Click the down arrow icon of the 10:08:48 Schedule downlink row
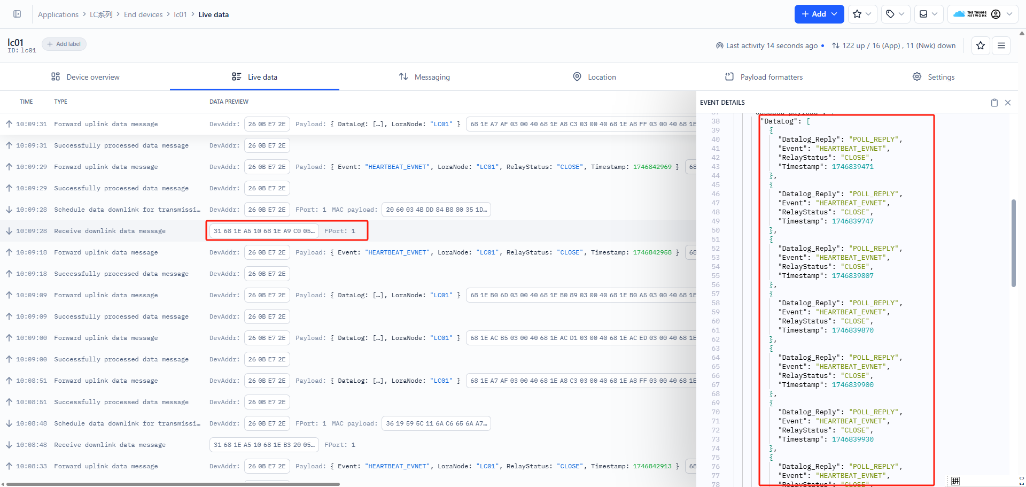This screenshot has height=487, width=1026. click(x=9, y=423)
